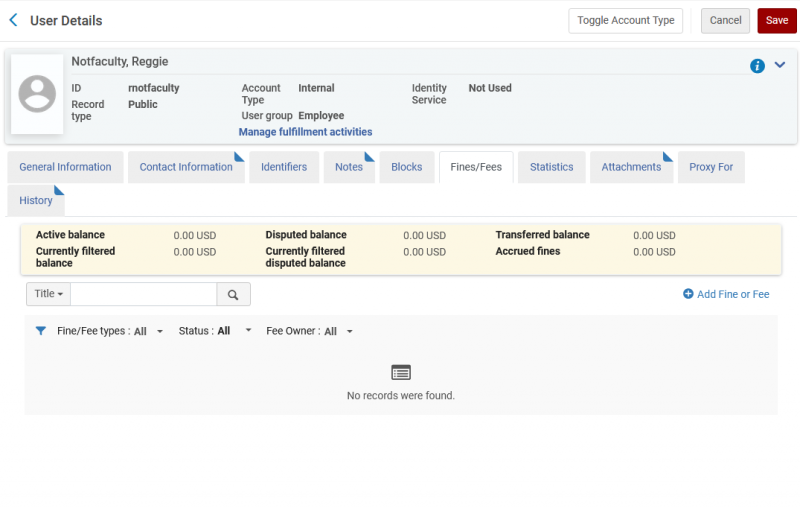Click the User group value Employee
The image size is (800, 508).
(x=321, y=115)
